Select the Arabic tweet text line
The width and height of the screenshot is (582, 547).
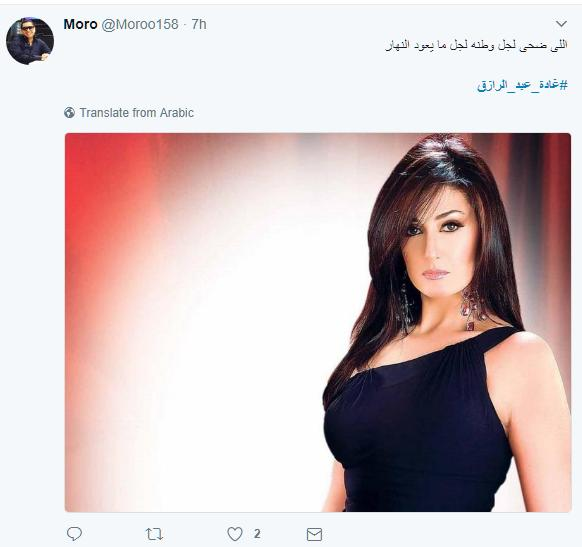click(477, 45)
